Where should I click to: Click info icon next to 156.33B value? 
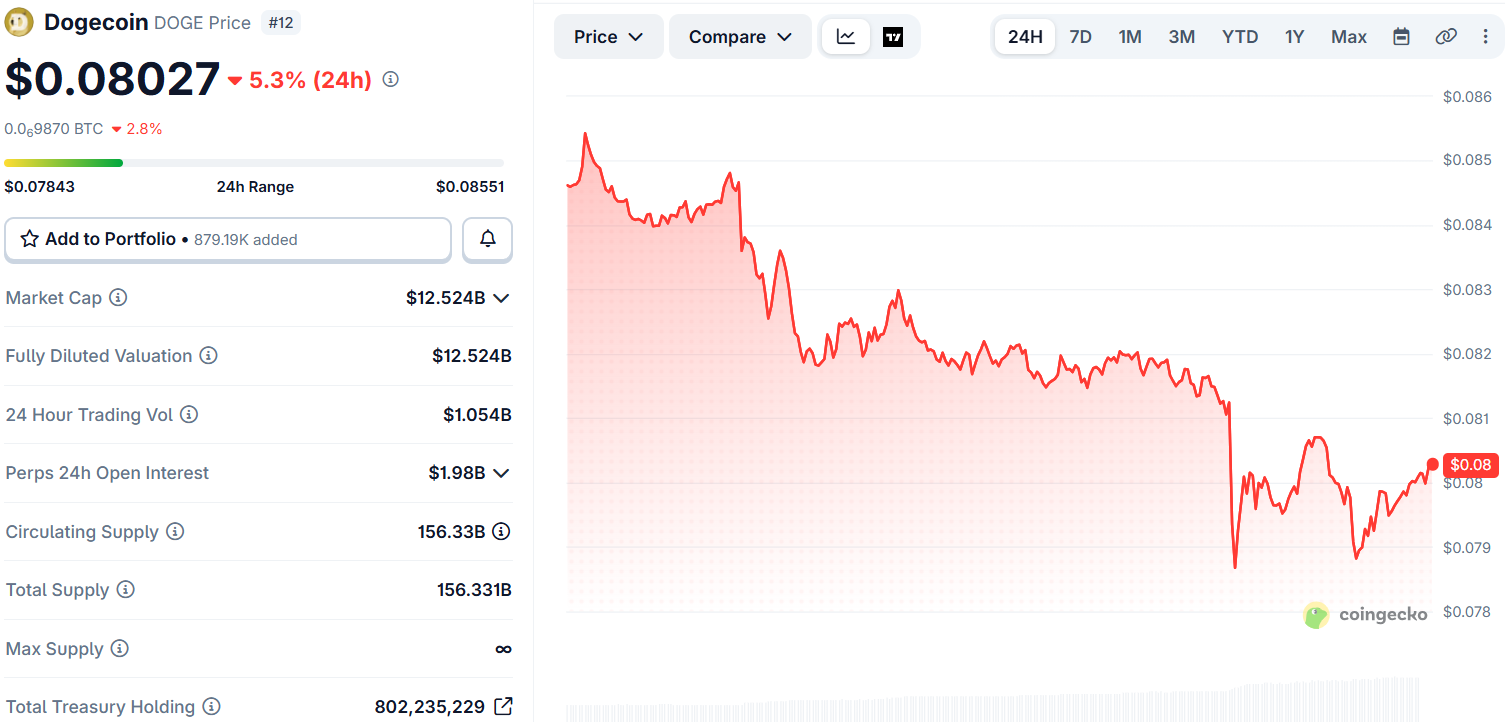point(502,531)
